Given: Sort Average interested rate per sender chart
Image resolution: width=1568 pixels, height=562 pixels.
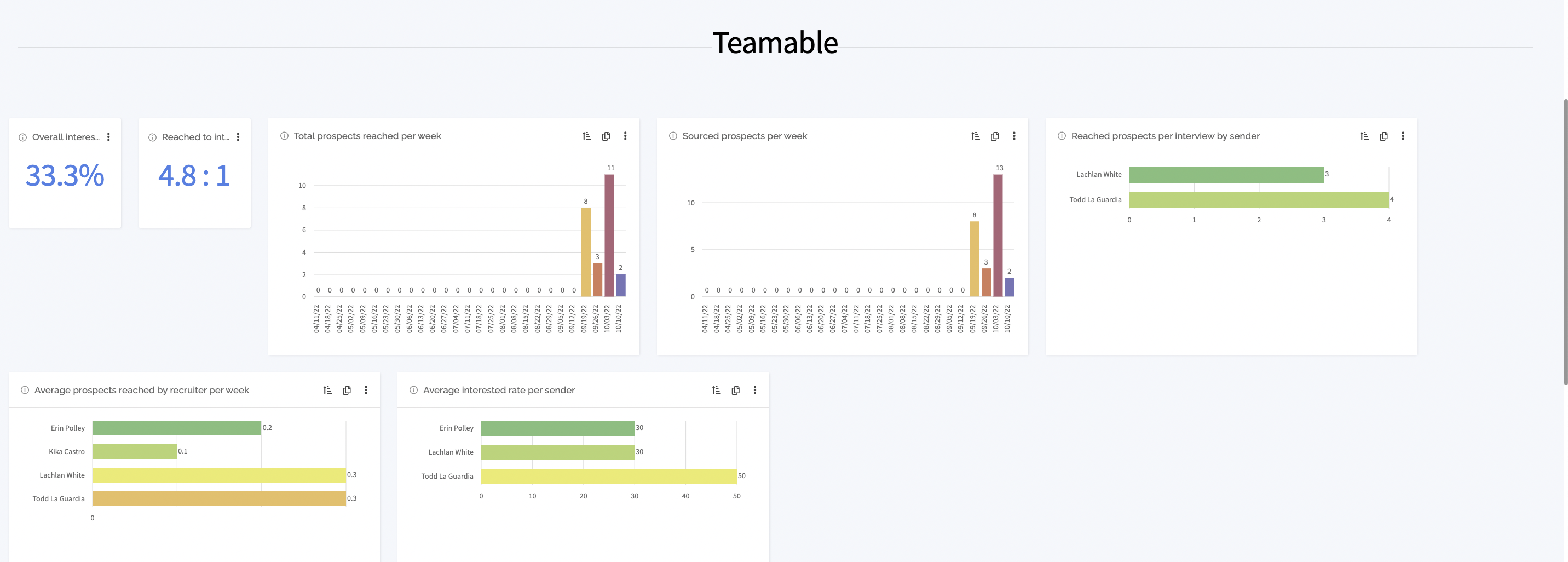Looking at the screenshot, I should 717,391.
